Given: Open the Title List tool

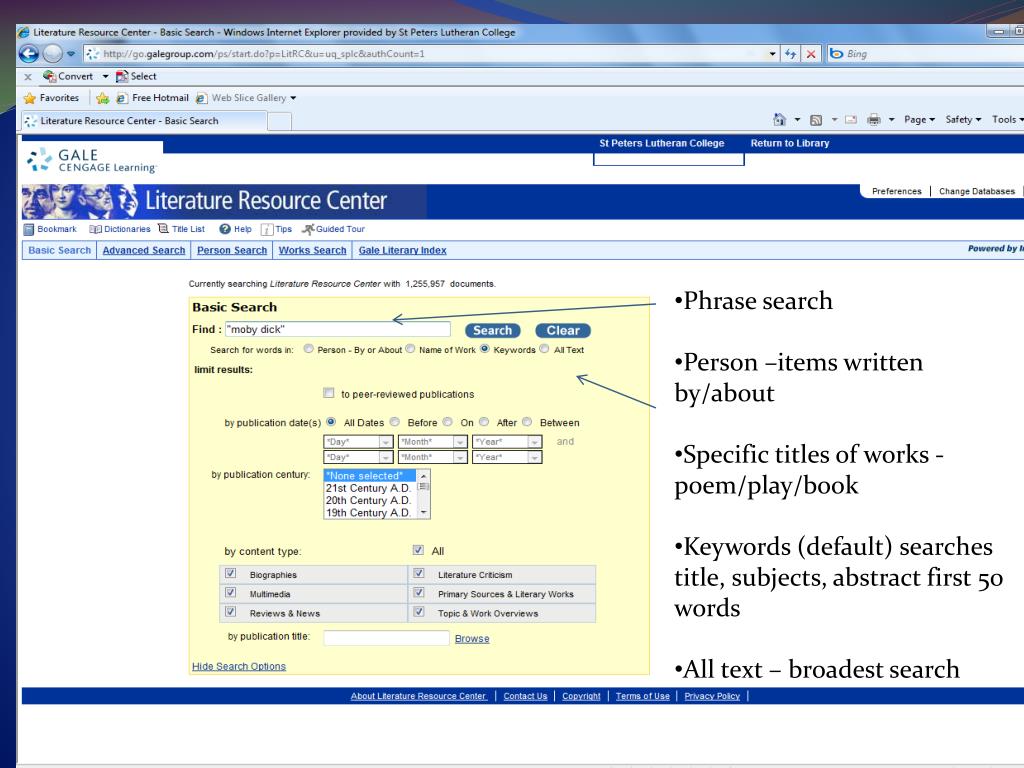Looking at the screenshot, I should tap(182, 229).
